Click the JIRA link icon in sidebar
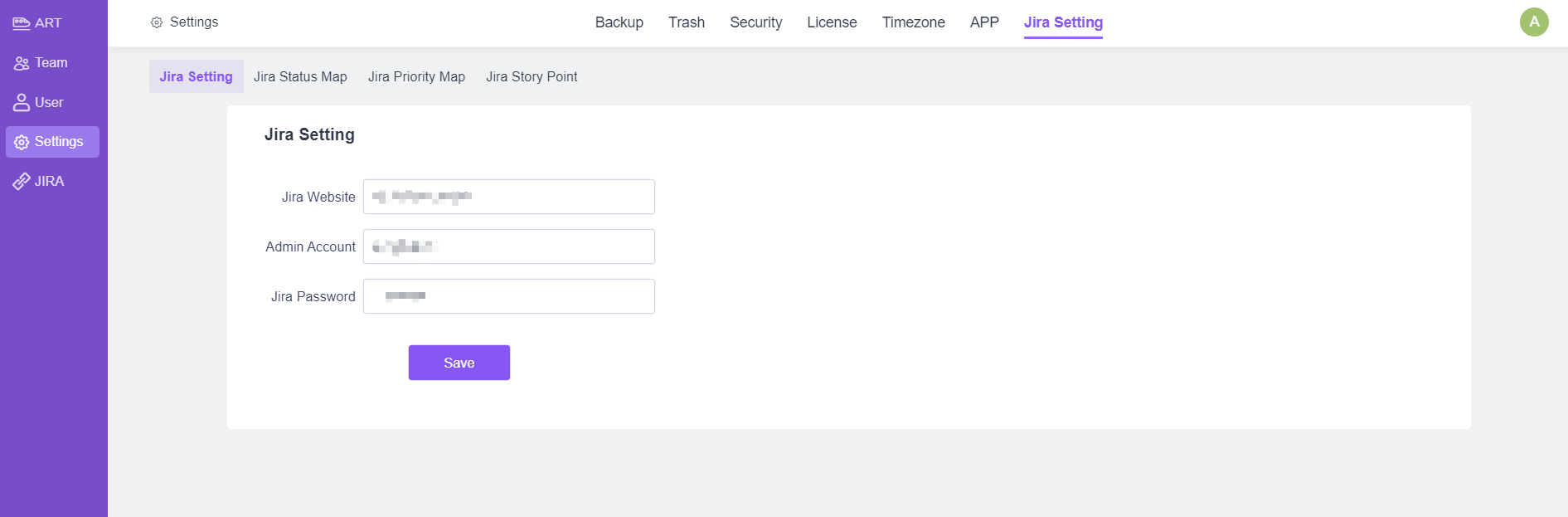 (22, 182)
